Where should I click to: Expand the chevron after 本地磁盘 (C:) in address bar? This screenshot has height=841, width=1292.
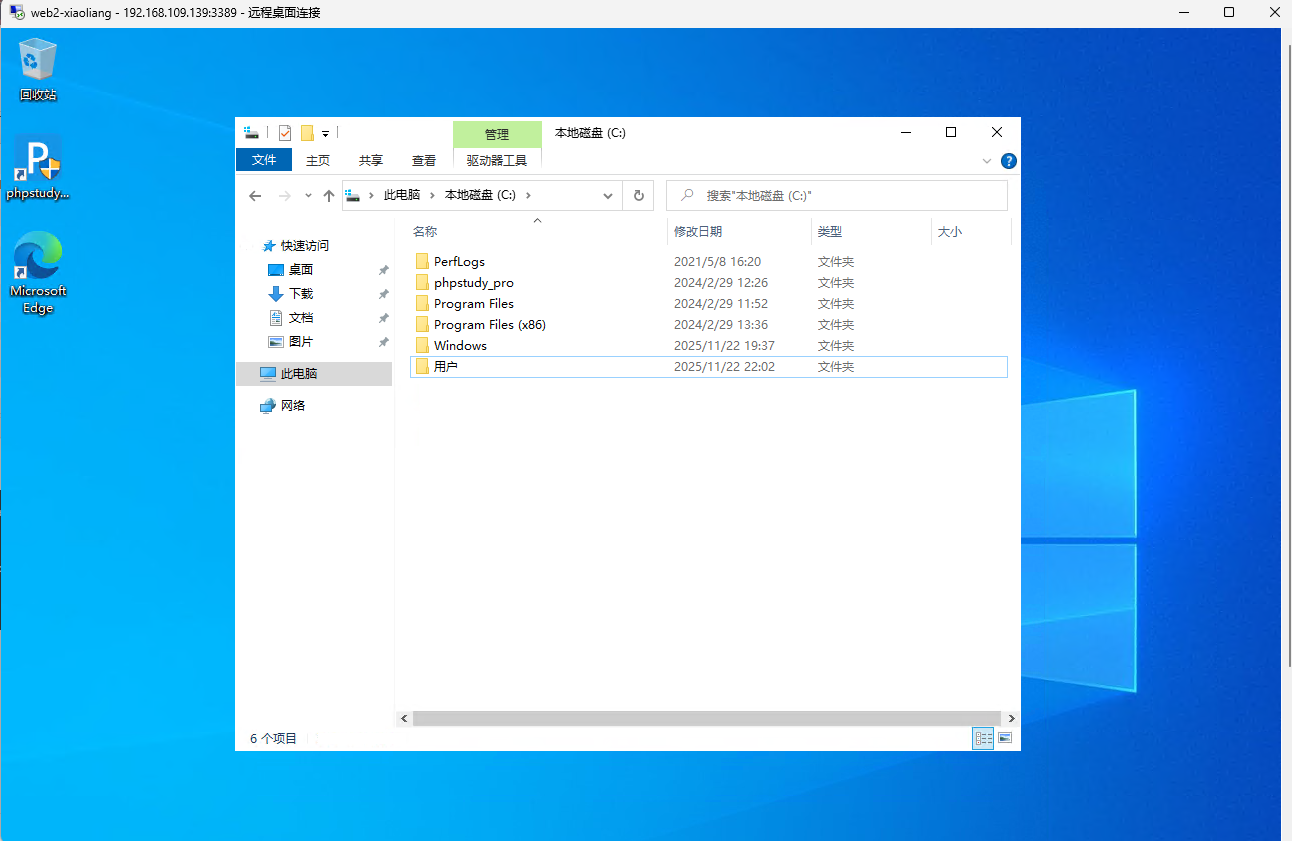[528, 196]
